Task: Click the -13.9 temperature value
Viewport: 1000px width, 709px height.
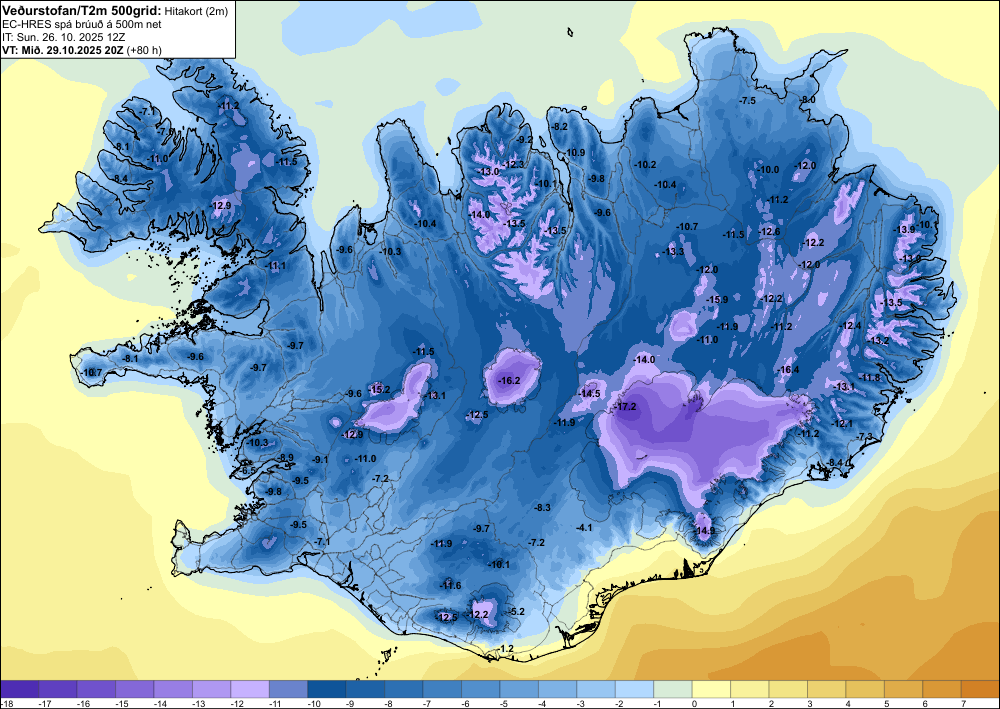Action: pos(904,230)
